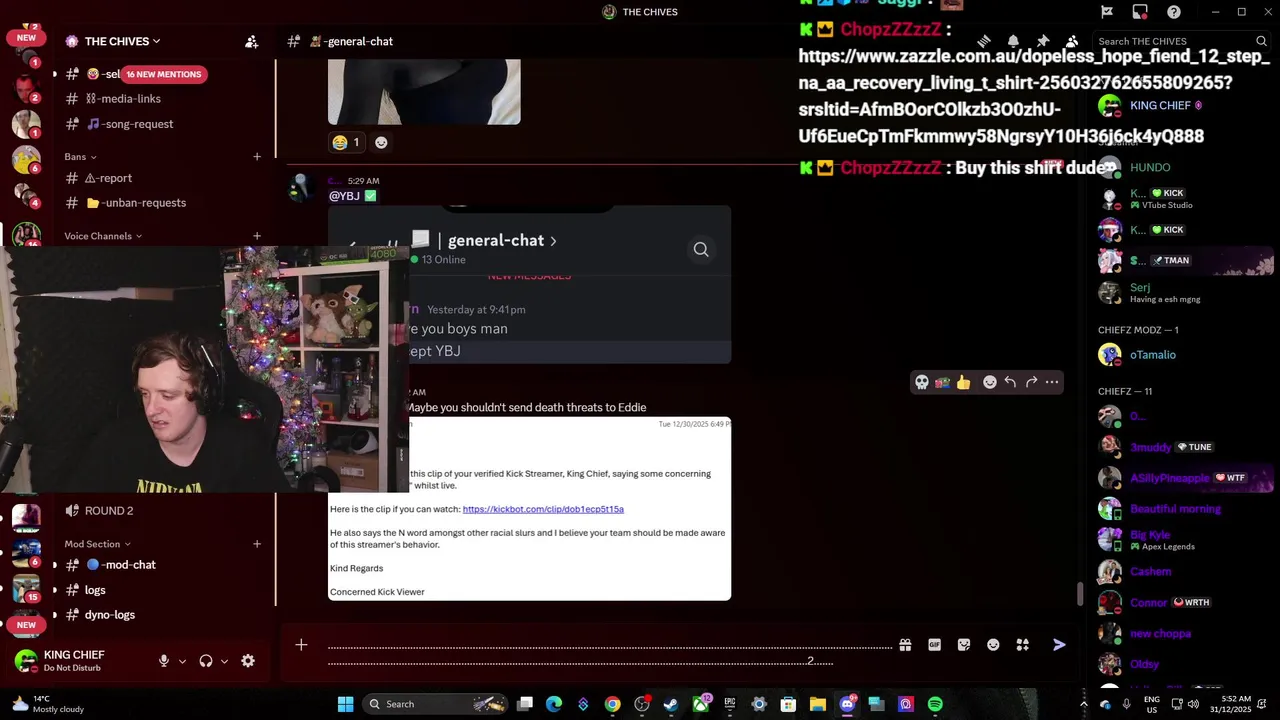Open the apps launcher icon in message bar
The image size is (1280, 720).
point(1022,645)
